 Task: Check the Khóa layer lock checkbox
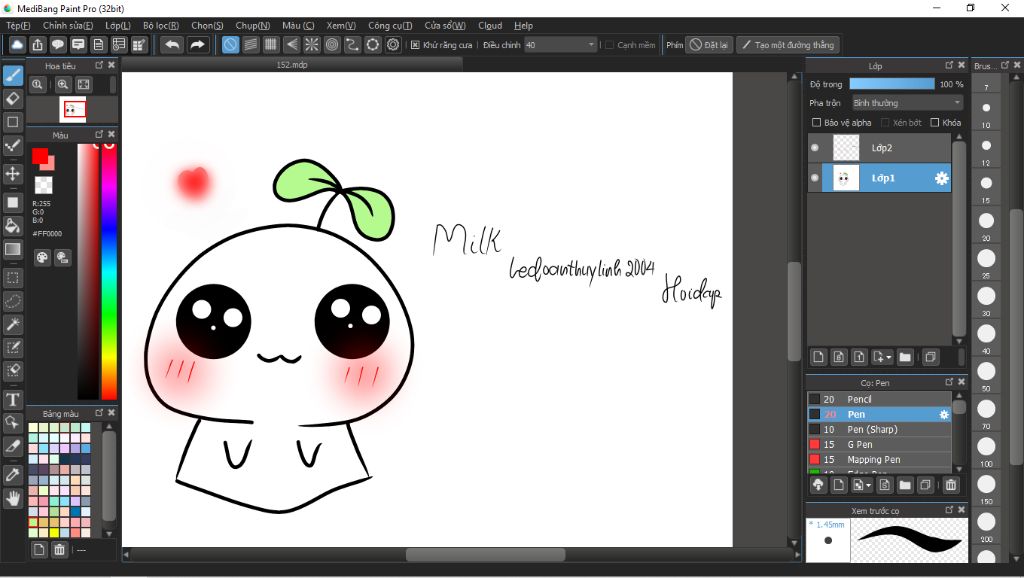(x=935, y=122)
